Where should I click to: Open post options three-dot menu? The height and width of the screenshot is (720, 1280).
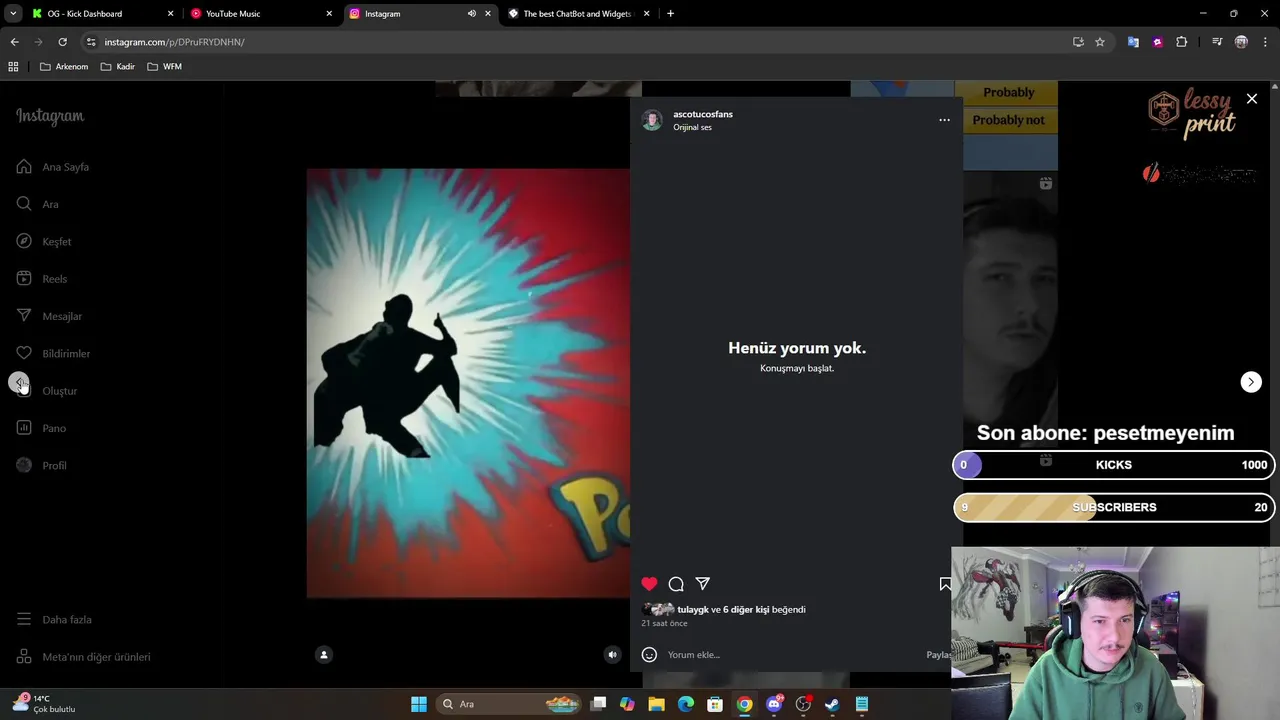(944, 120)
